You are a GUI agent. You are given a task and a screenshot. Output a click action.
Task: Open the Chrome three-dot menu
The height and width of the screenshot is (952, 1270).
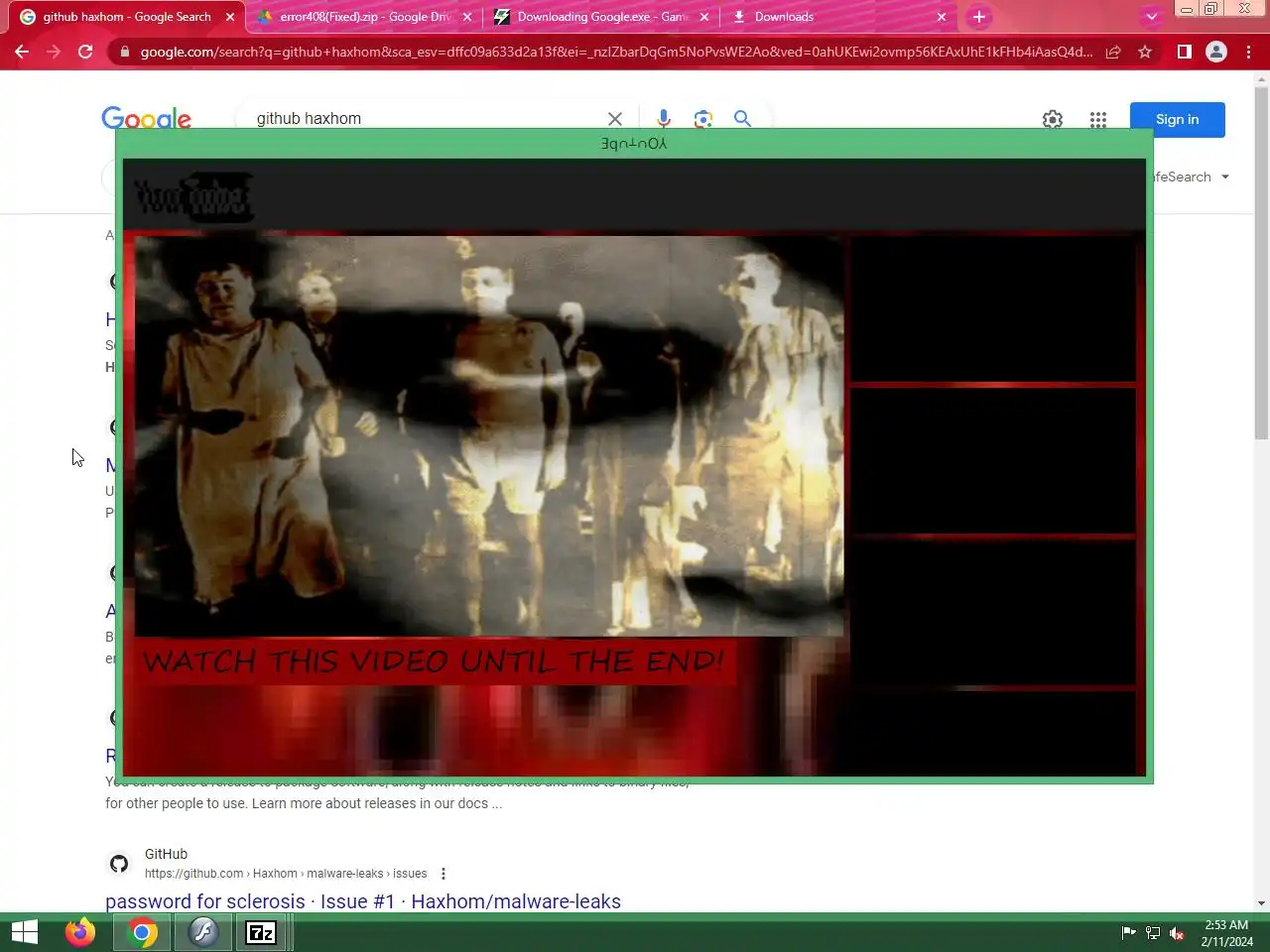1248,52
